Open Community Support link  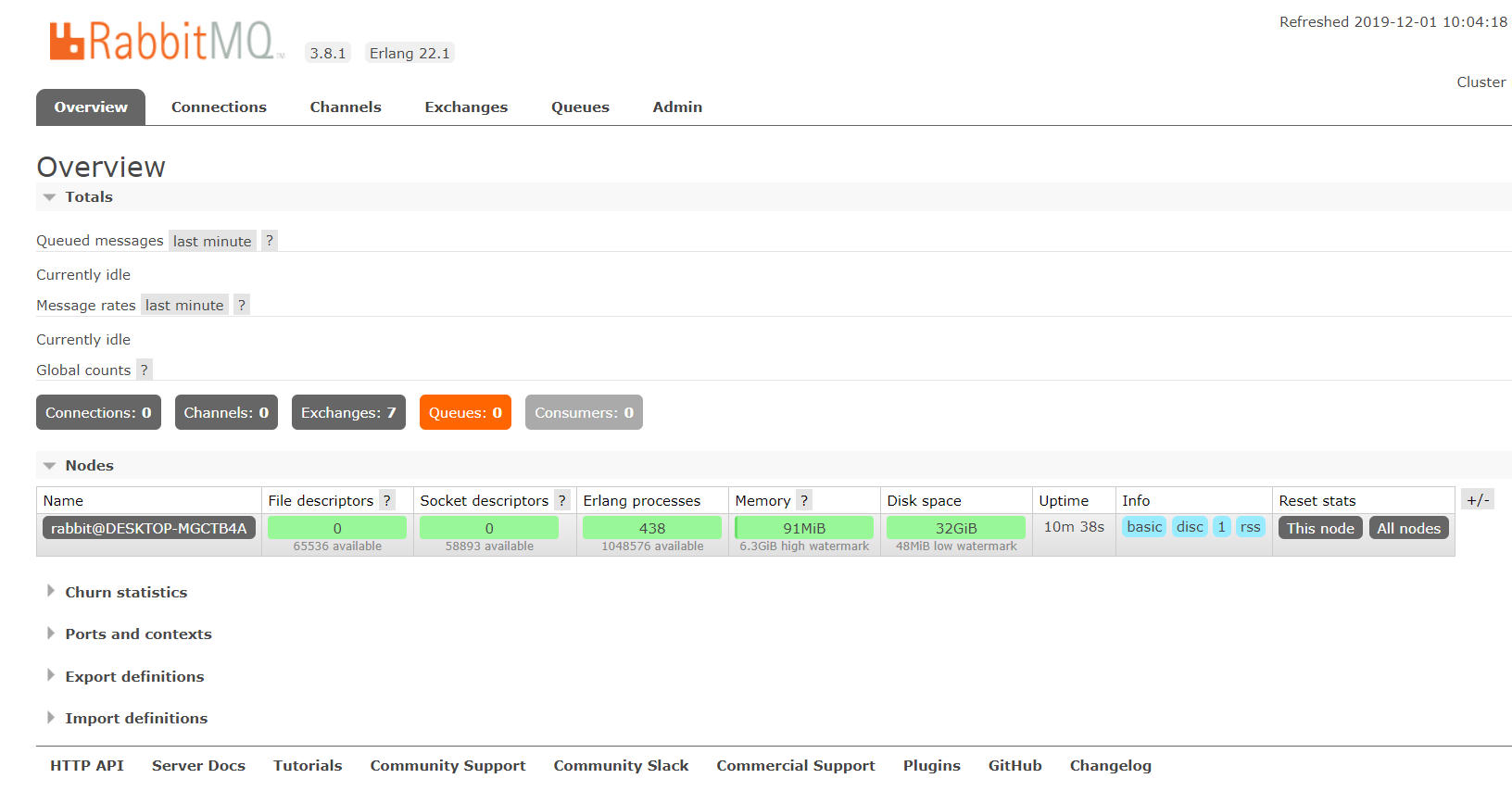(x=447, y=766)
